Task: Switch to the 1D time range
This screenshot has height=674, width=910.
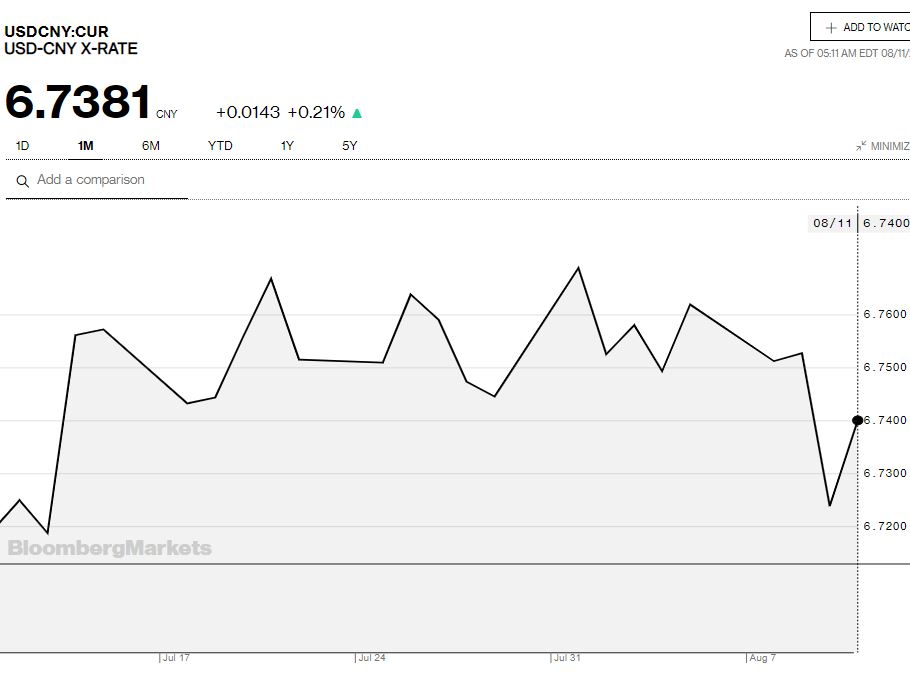Action: [22, 146]
